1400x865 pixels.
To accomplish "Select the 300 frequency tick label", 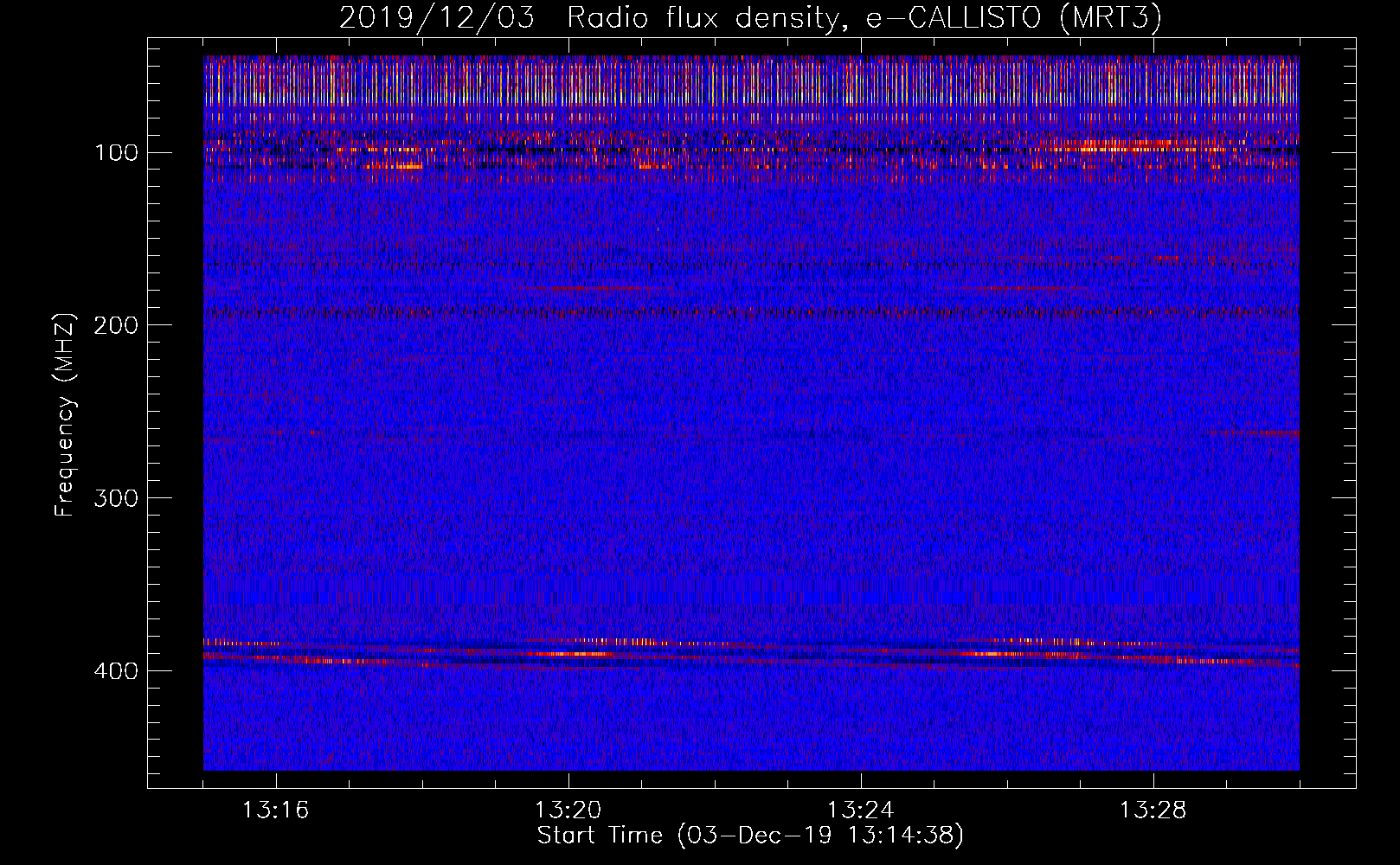I will 117,498.
